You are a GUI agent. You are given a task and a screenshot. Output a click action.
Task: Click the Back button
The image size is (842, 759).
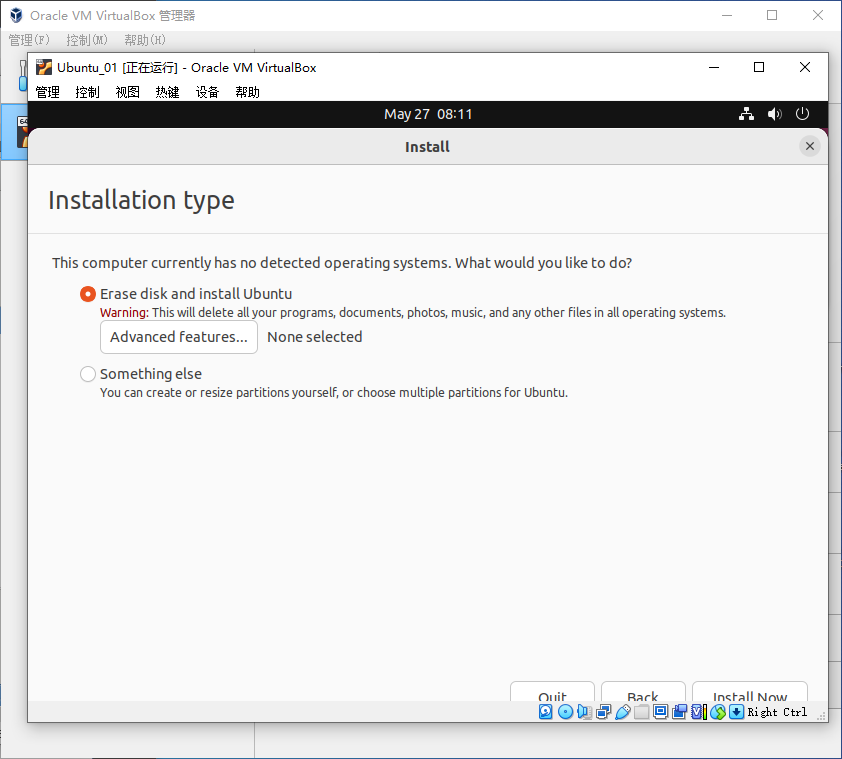click(x=643, y=692)
